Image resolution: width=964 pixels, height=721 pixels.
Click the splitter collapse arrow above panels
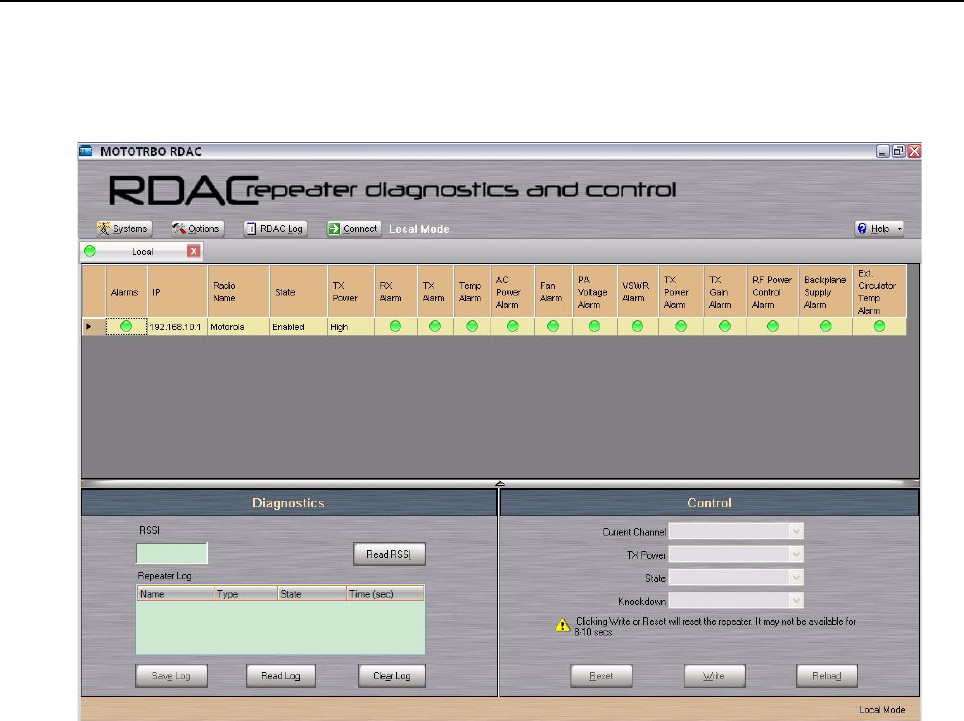tap(500, 484)
